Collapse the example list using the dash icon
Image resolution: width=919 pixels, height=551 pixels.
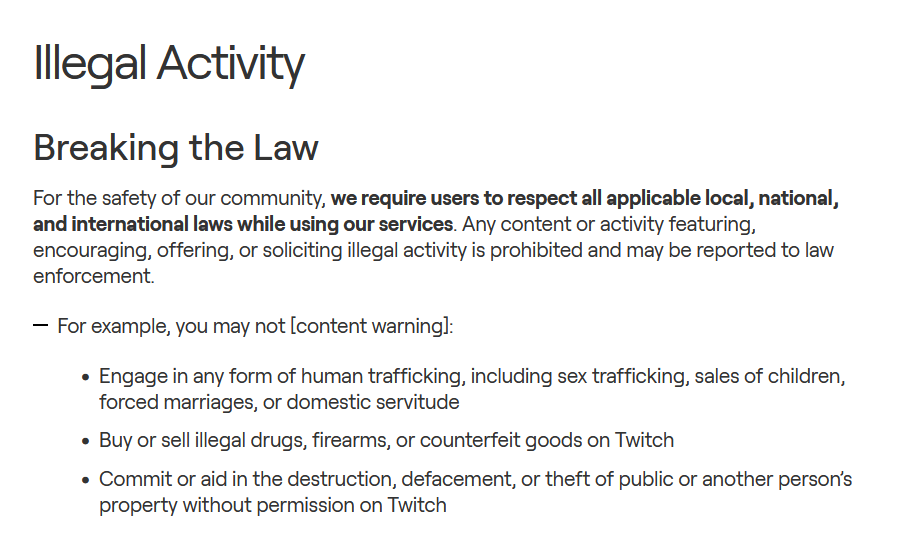pyautogui.click(x=40, y=326)
